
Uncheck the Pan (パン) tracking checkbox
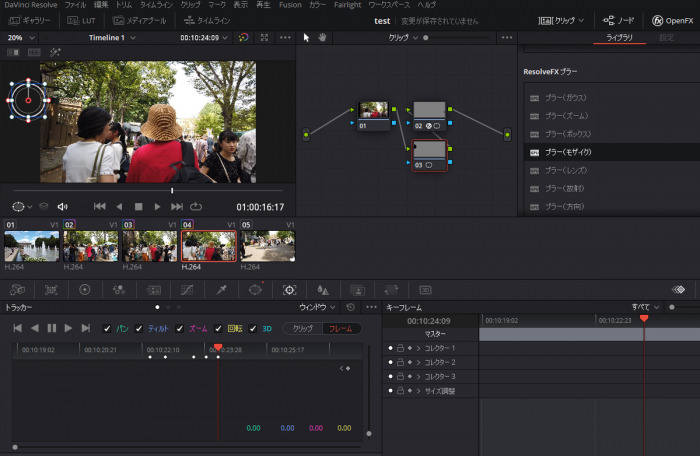107,329
